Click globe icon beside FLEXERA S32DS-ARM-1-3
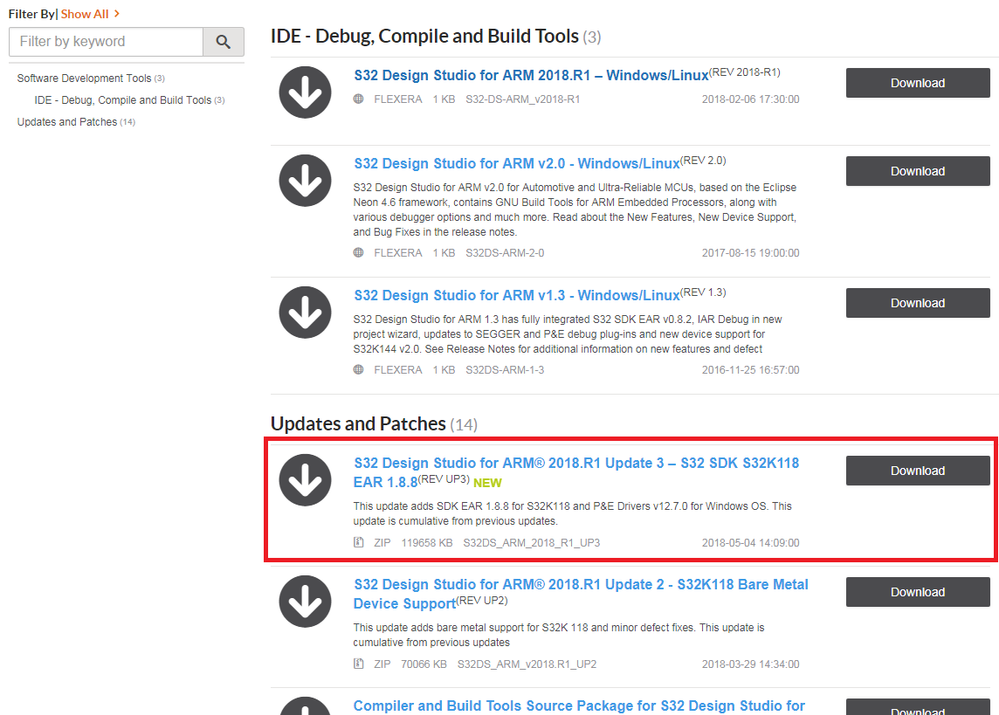 click(359, 370)
